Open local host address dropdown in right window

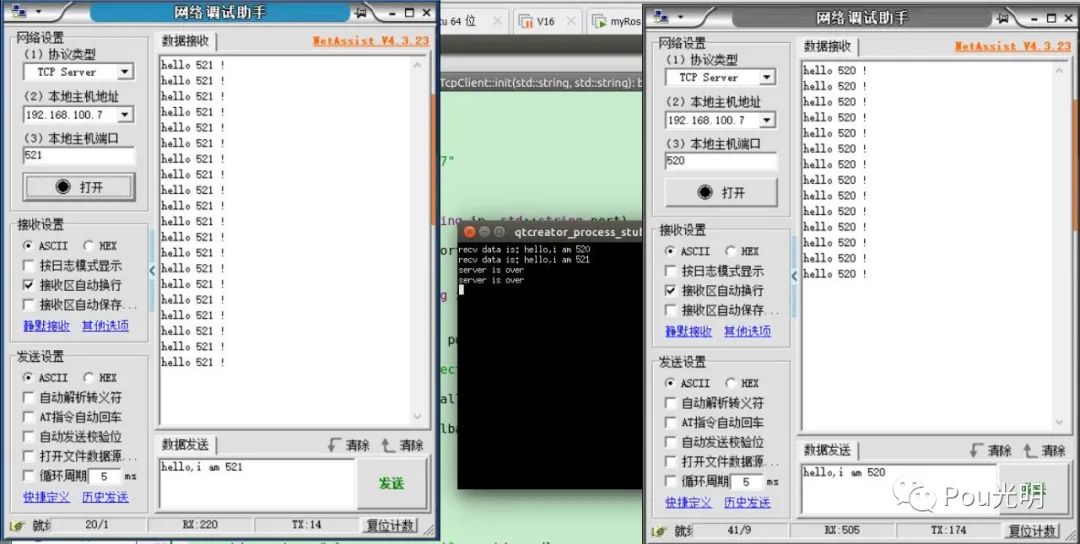(767, 120)
